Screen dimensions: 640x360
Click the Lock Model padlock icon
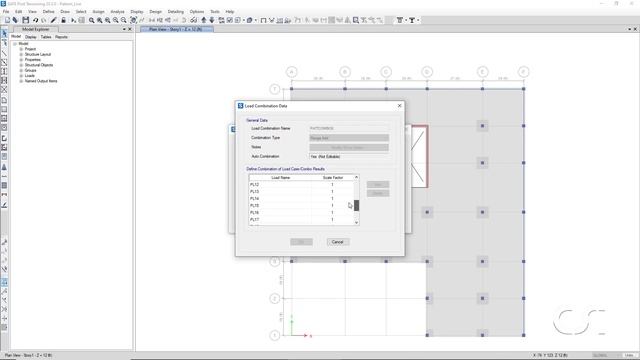pyautogui.click(x=63, y=20)
